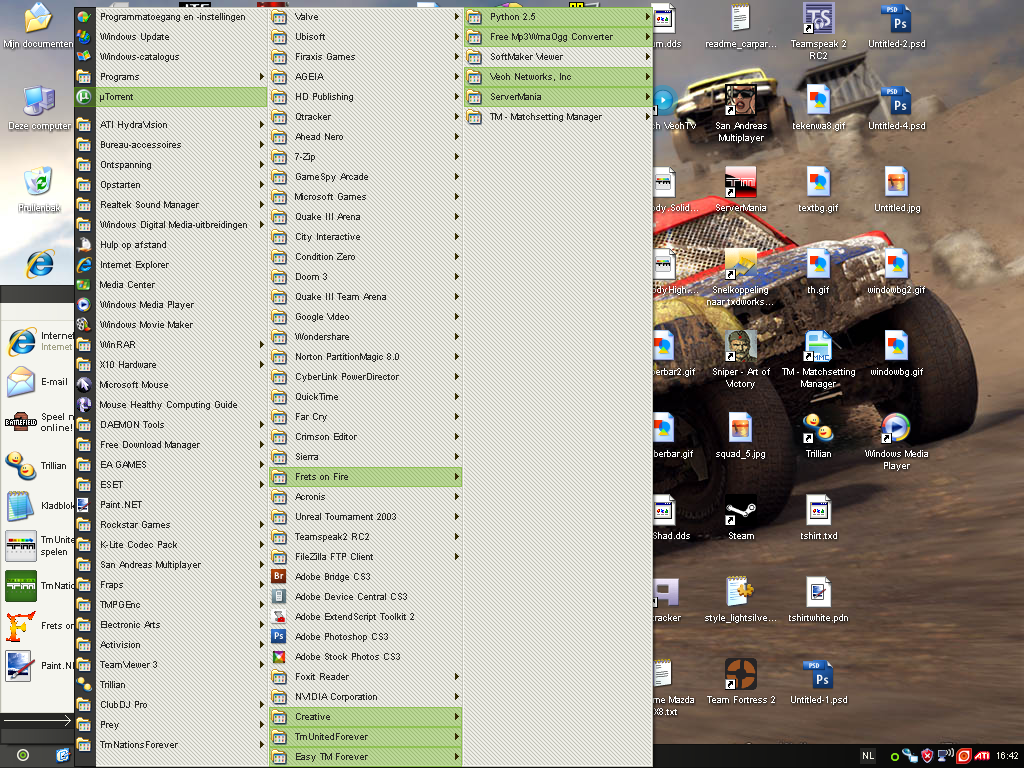This screenshot has height=768, width=1024.
Task: Click the µTorrent entry's green icon
Action: (x=84, y=97)
